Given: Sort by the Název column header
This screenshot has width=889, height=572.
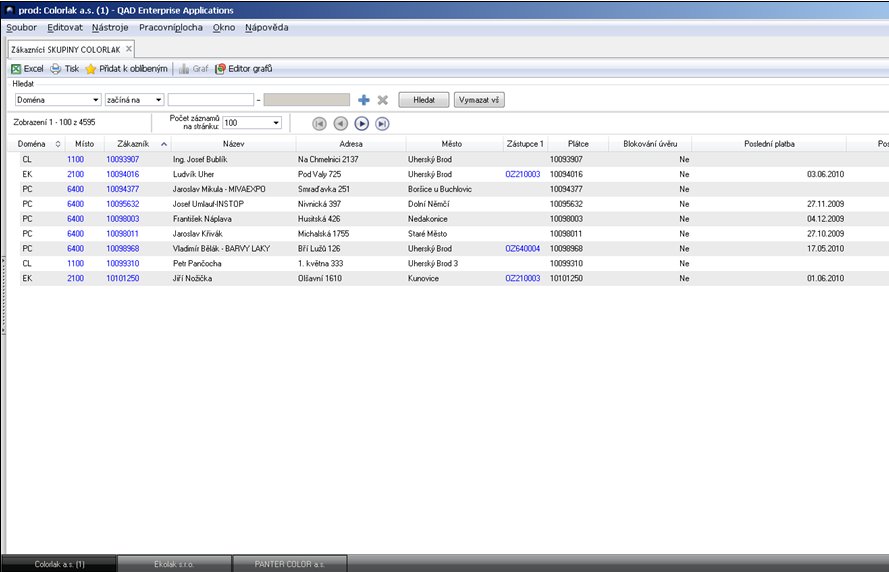Looking at the screenshot, I should [234, 144].
